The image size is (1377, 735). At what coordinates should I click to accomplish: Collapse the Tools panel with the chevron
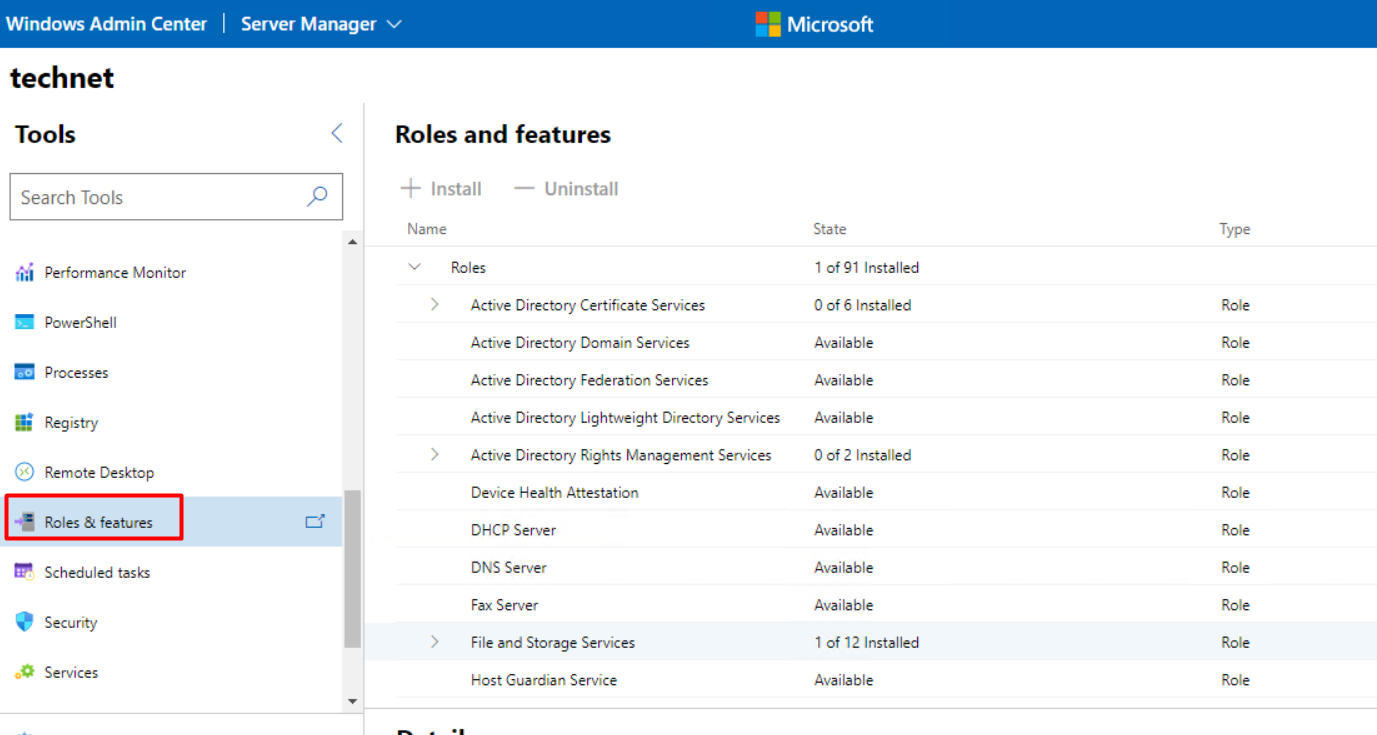point(337,133)
